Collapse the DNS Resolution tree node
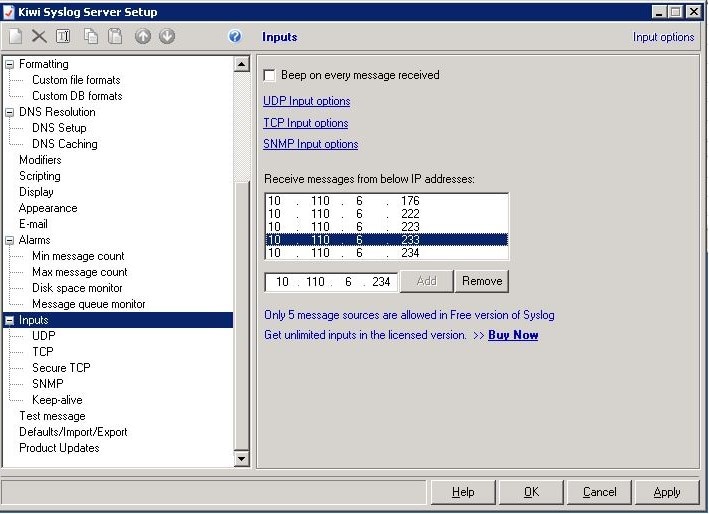The image size is (709, 514). coord(9,113)
